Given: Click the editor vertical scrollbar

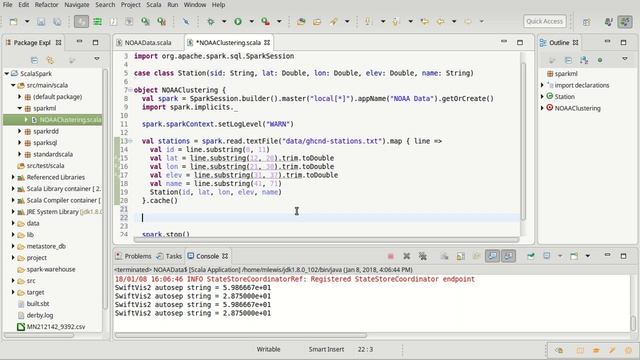Looking at the screenshot, I should coord(523,141).
